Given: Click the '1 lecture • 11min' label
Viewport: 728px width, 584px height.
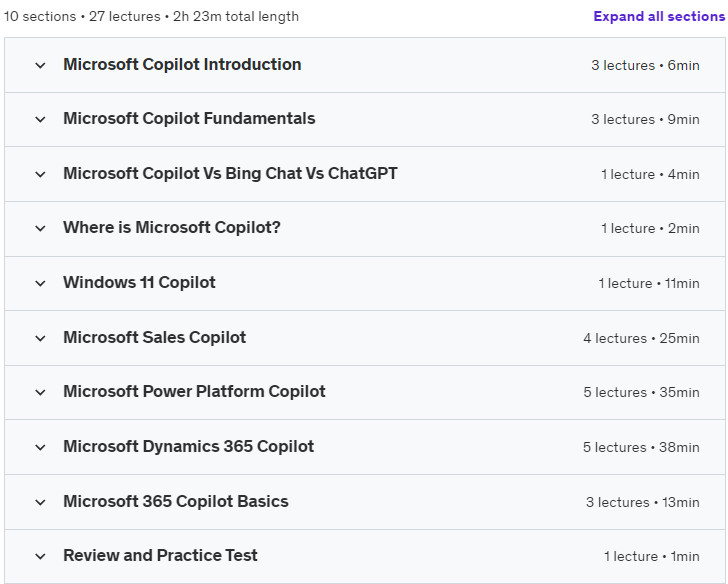Looking at the screenshot, I should tap(649, 284).
